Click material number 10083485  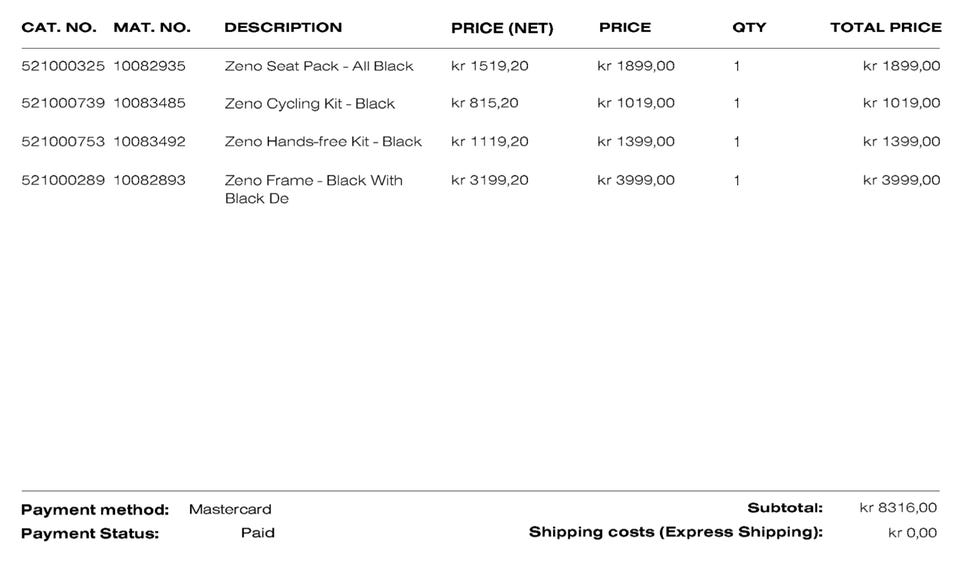(149, 103)
